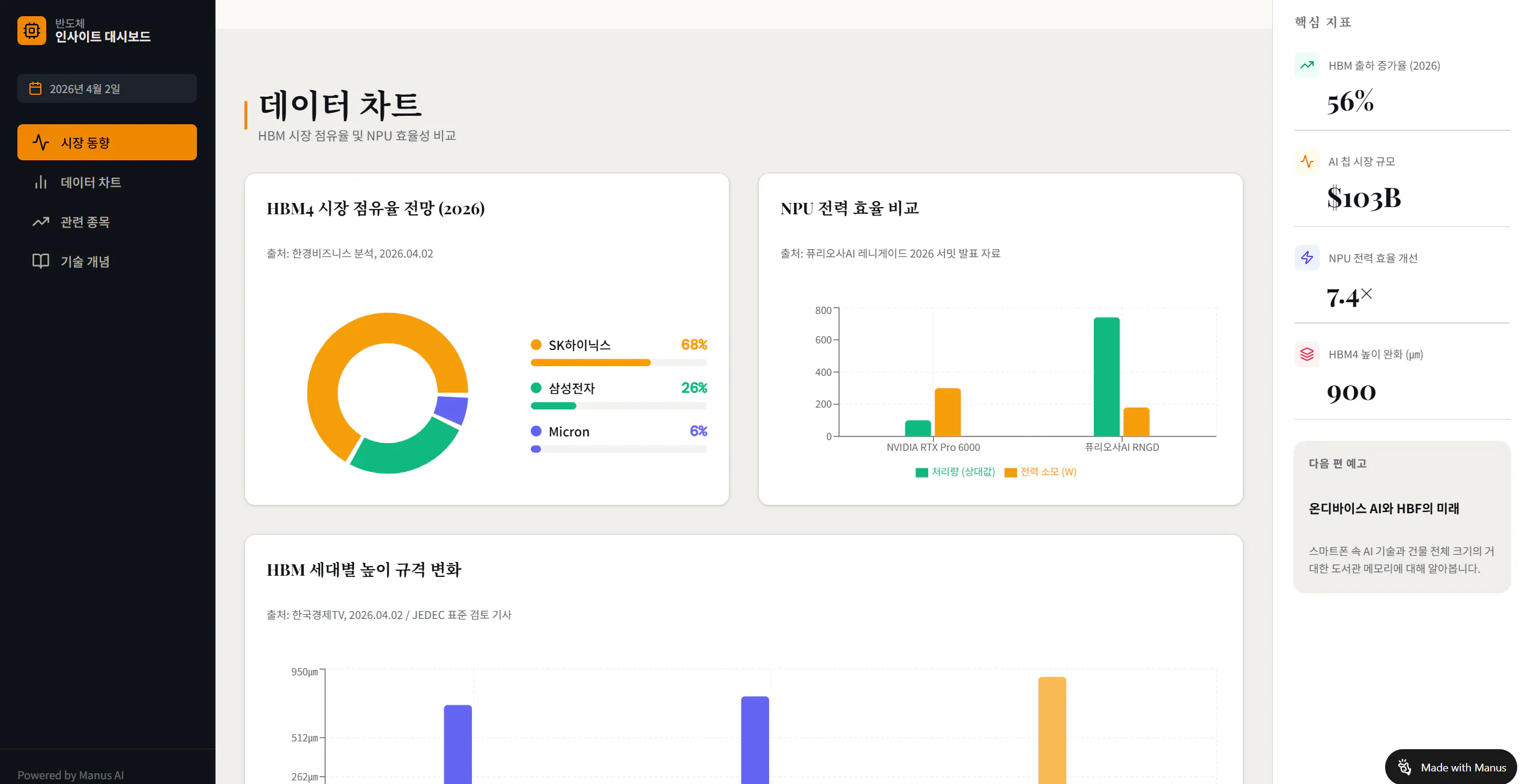
Task: Click the green bar for NVIDIA RTX Pro 6000
Action: 918,428
